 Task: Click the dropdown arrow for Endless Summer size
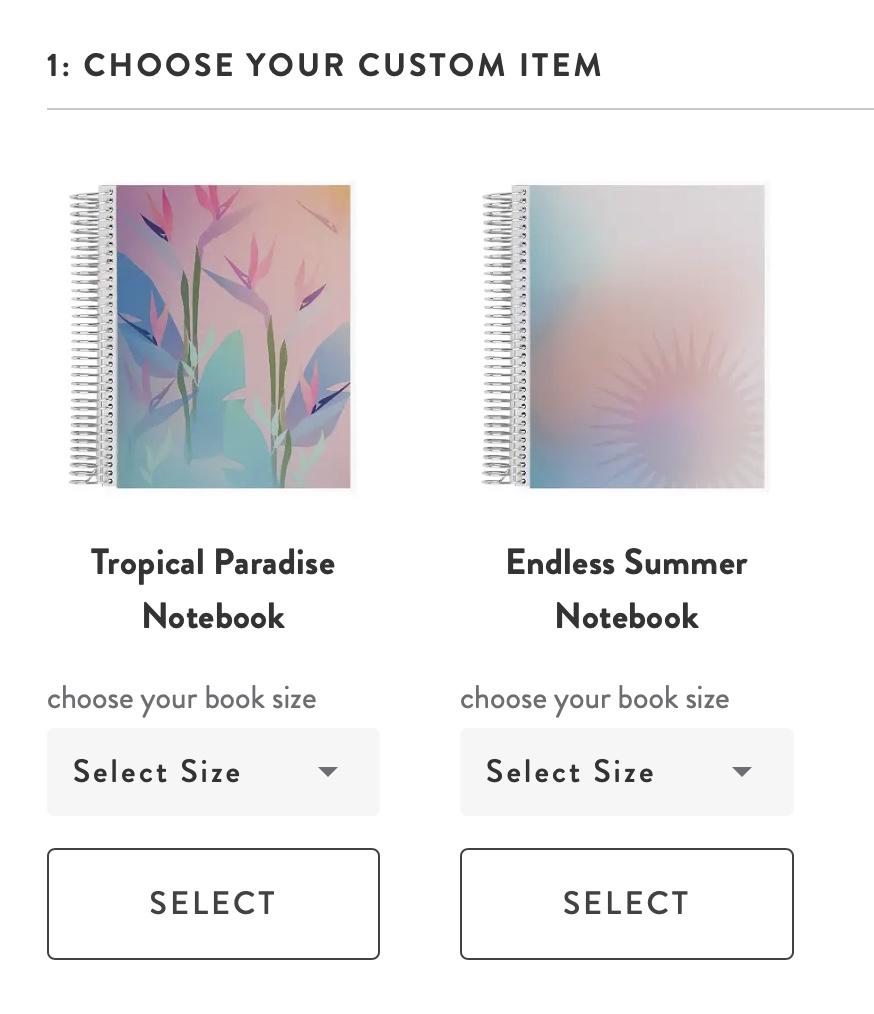tap(742, 772)
